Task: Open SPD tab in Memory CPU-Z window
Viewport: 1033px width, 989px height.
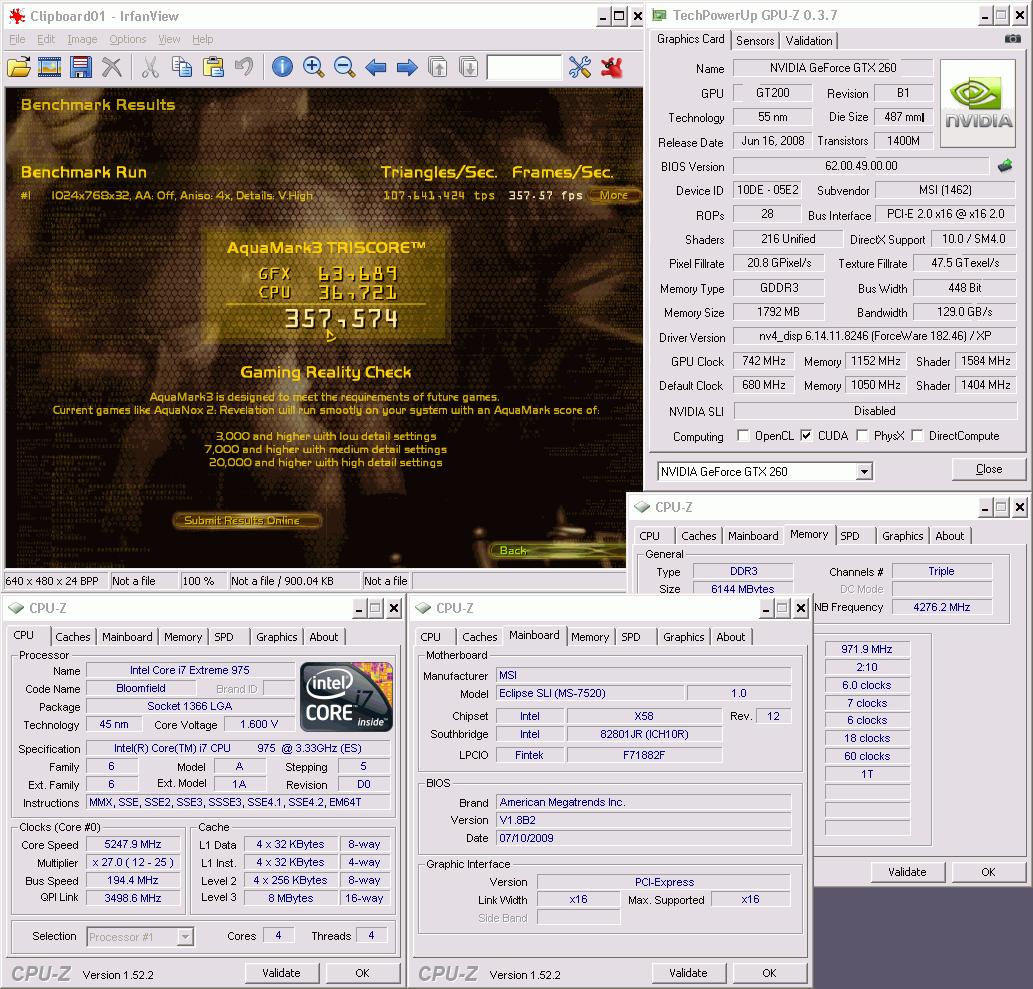Action: [850, 536]
